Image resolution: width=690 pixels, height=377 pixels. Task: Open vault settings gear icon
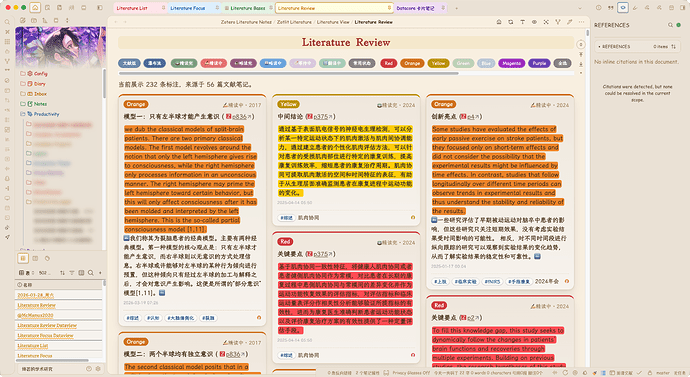tap(98, 369)
